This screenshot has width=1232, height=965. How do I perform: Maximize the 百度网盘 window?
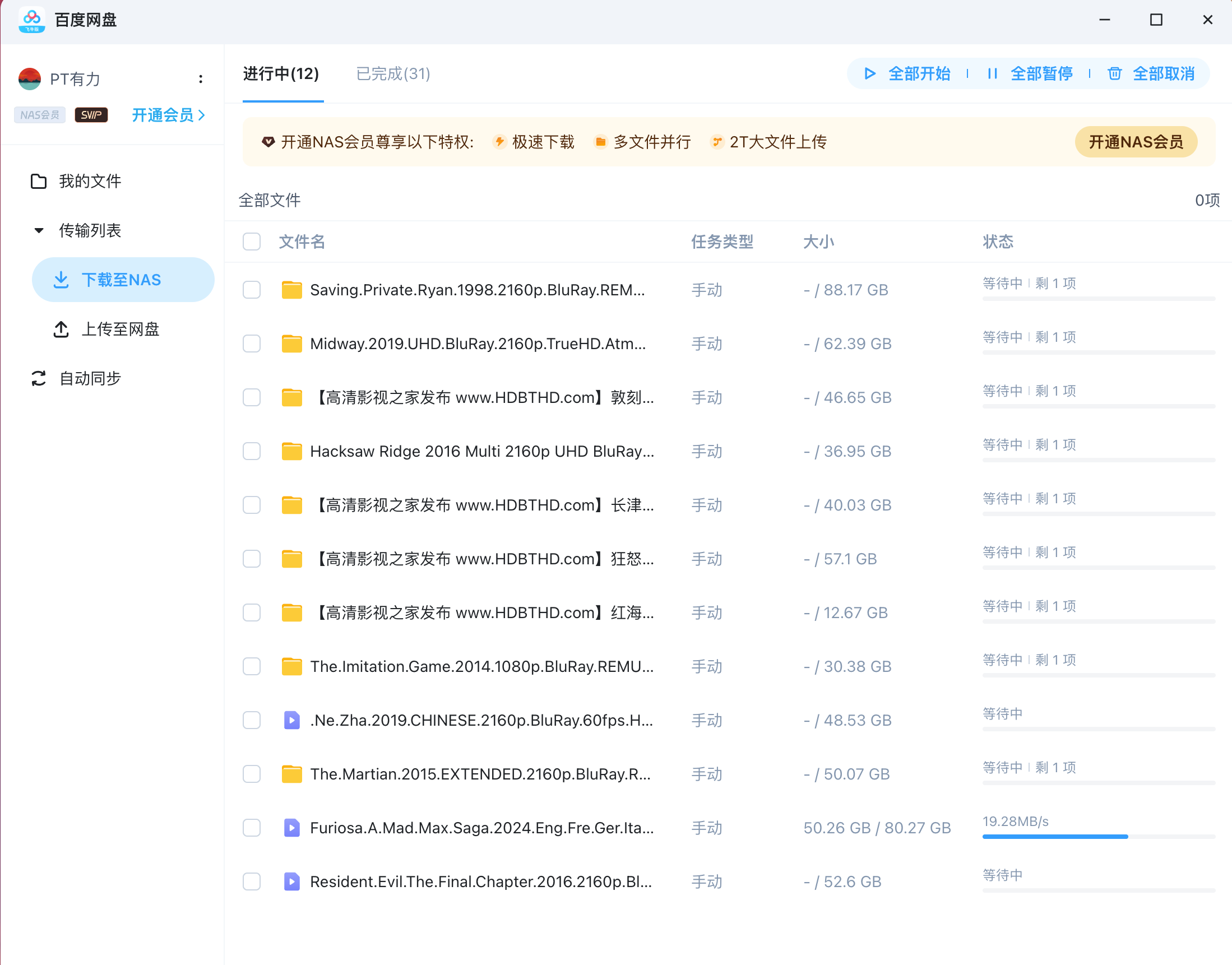[x=1156, y=20]
